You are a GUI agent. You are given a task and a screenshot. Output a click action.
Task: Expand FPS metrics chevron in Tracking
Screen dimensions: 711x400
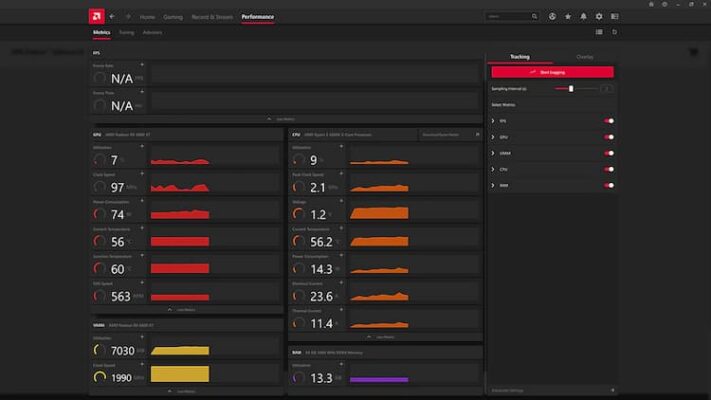(x=493, y=121)
